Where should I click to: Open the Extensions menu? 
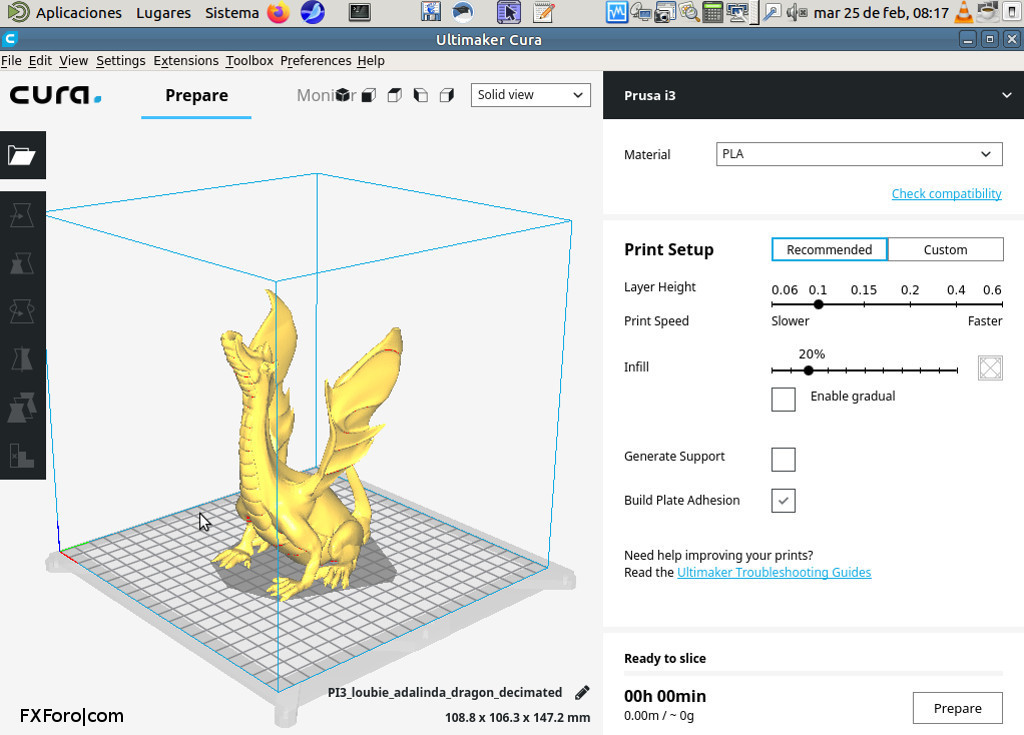point(186,60)
